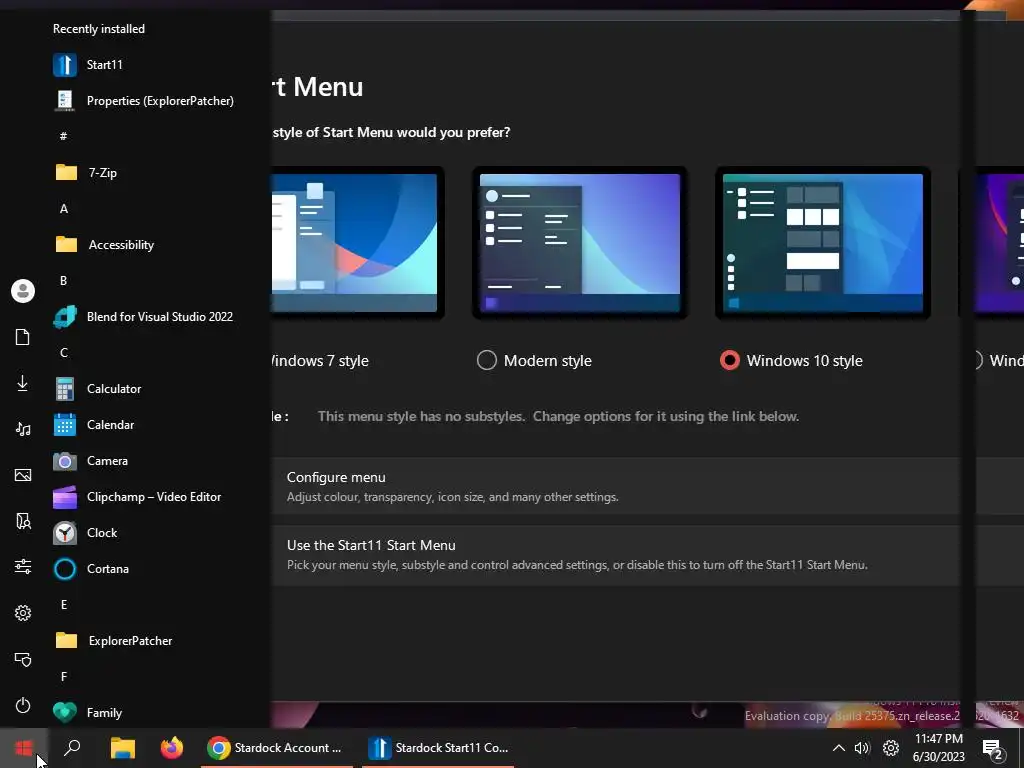Select the Windows 10 style radio button
This screenshot has width=1024, height=768.
[729, 360]
